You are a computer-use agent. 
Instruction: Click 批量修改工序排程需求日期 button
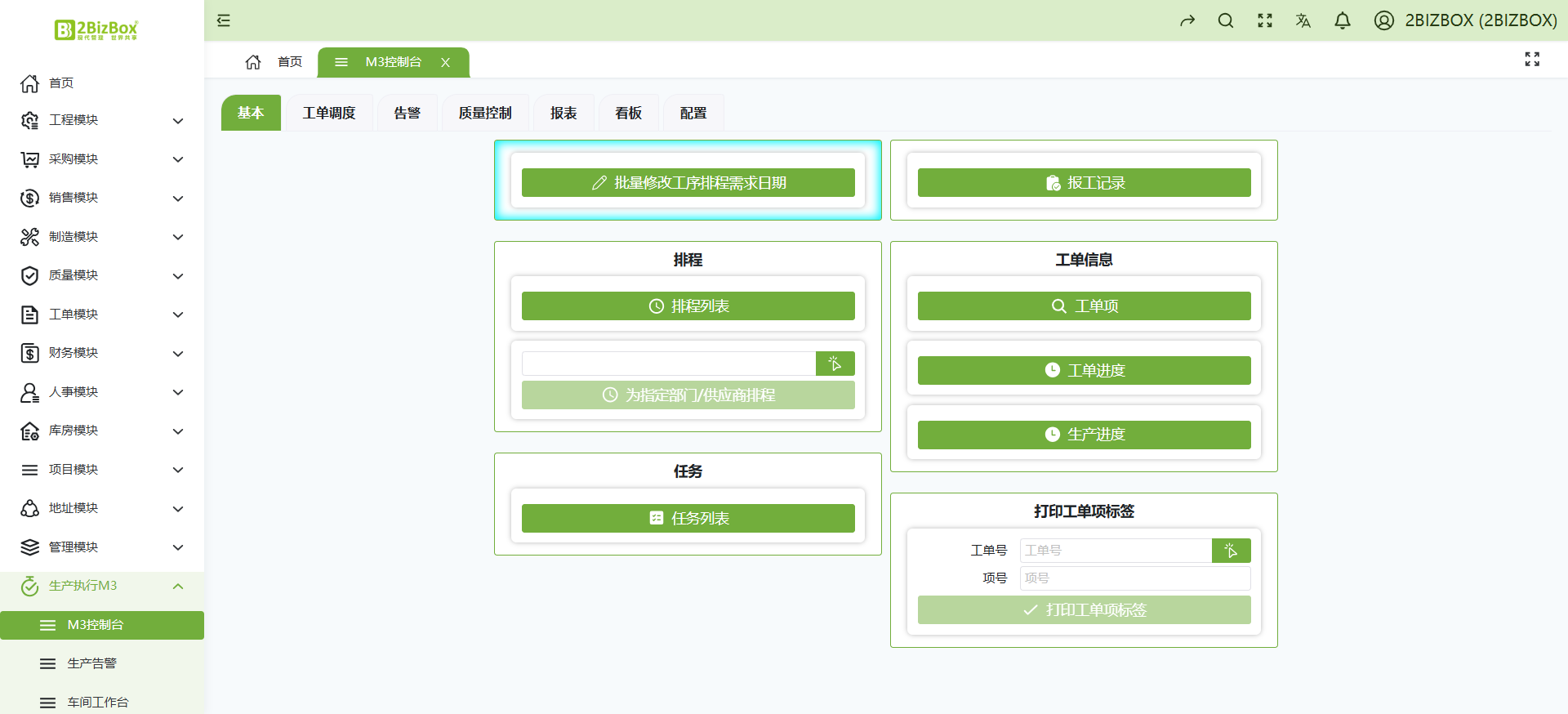688,183
